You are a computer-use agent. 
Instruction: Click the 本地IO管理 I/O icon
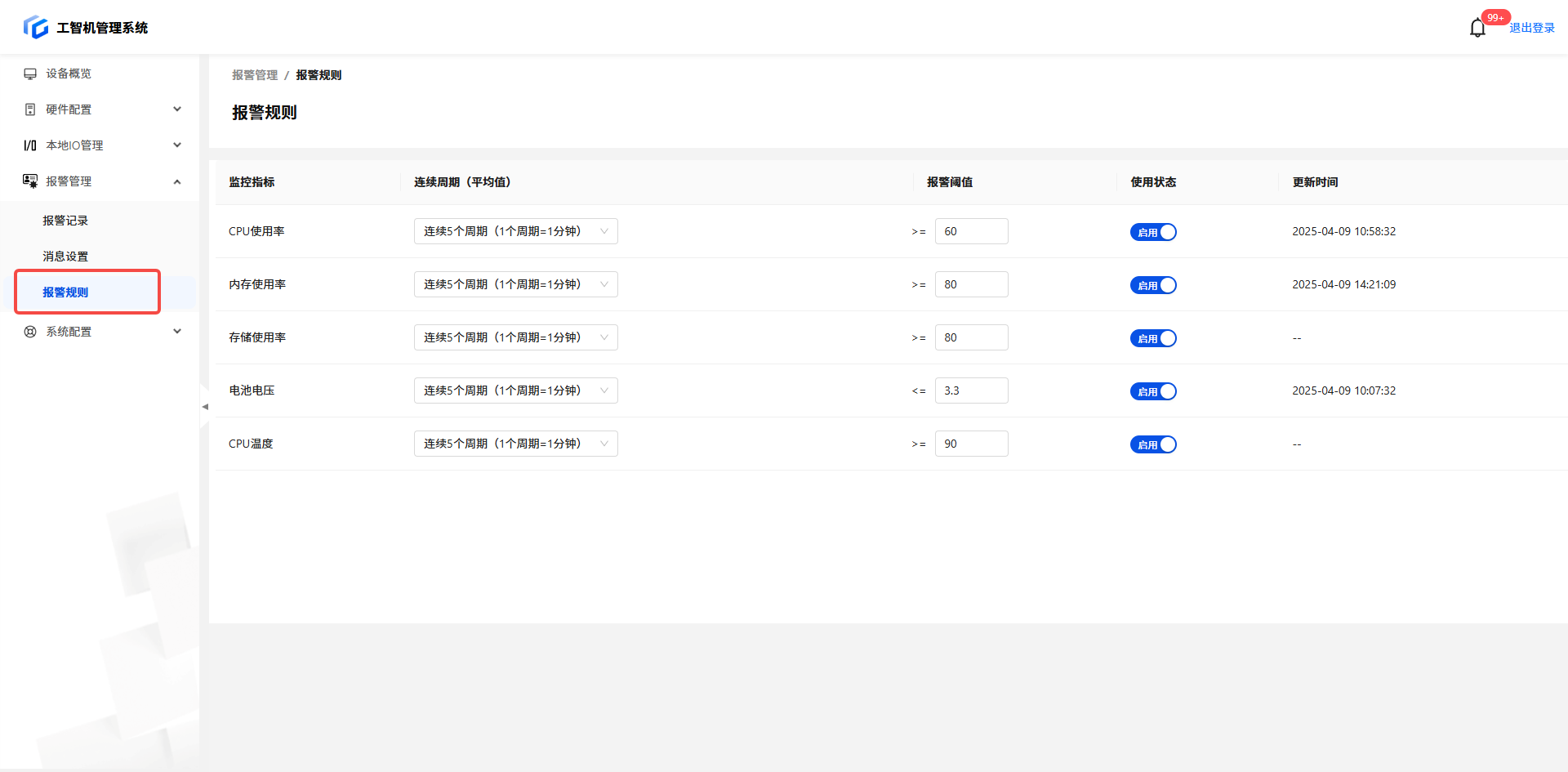[x=30, y=145]
